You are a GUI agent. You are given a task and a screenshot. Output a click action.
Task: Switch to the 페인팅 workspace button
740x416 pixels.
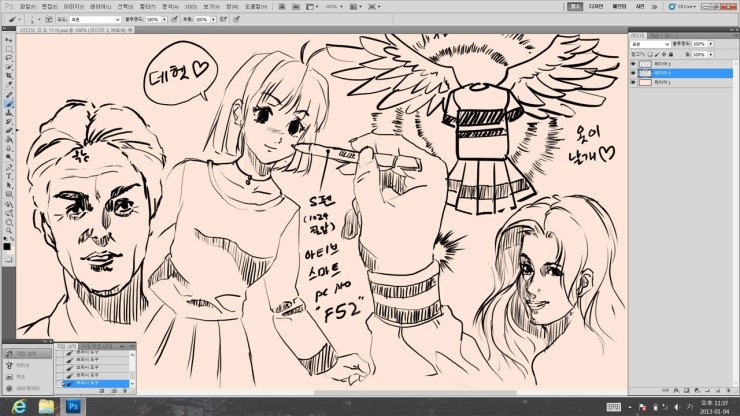619,5
